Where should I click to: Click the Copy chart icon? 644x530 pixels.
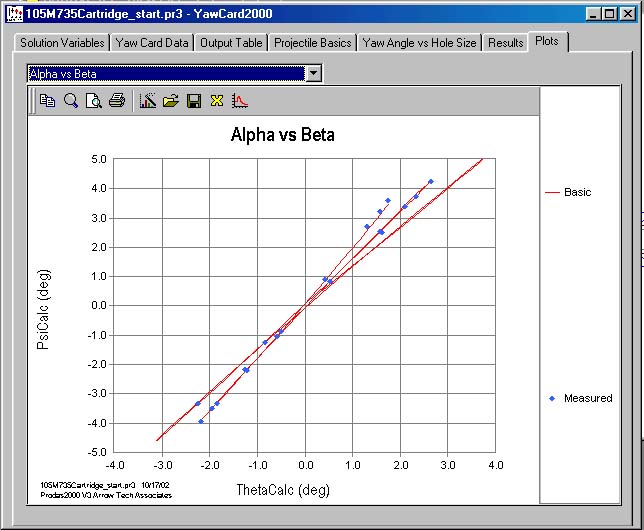click(x=47, y=100)
